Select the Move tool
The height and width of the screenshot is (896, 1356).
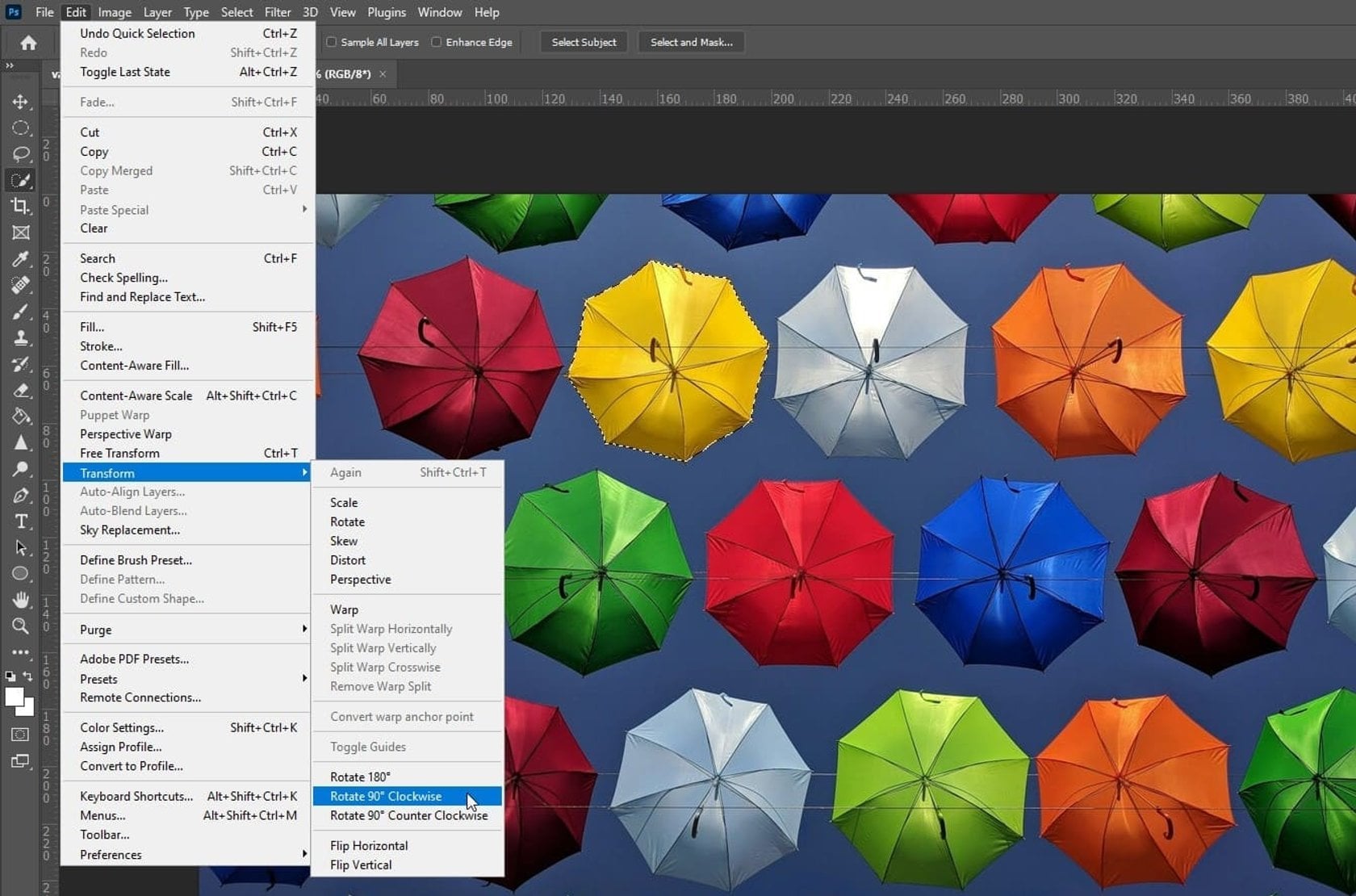(x=20, y=102)
